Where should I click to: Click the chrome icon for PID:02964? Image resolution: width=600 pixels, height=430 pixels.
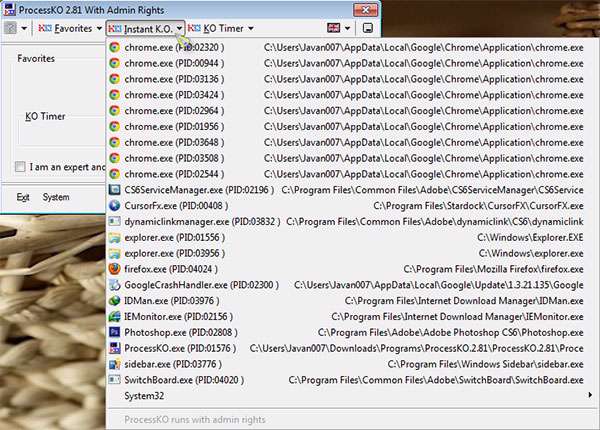[114, 111]
